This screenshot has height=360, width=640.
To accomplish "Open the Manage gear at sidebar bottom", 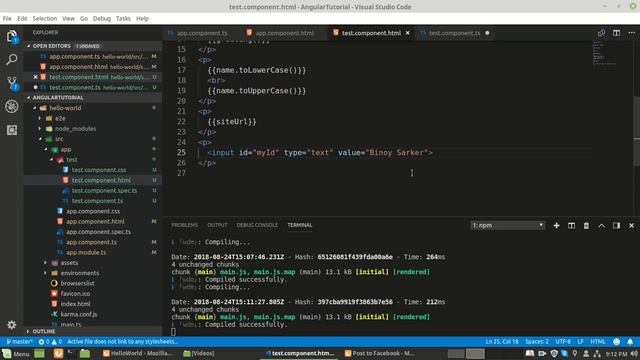I will (11, 324).
